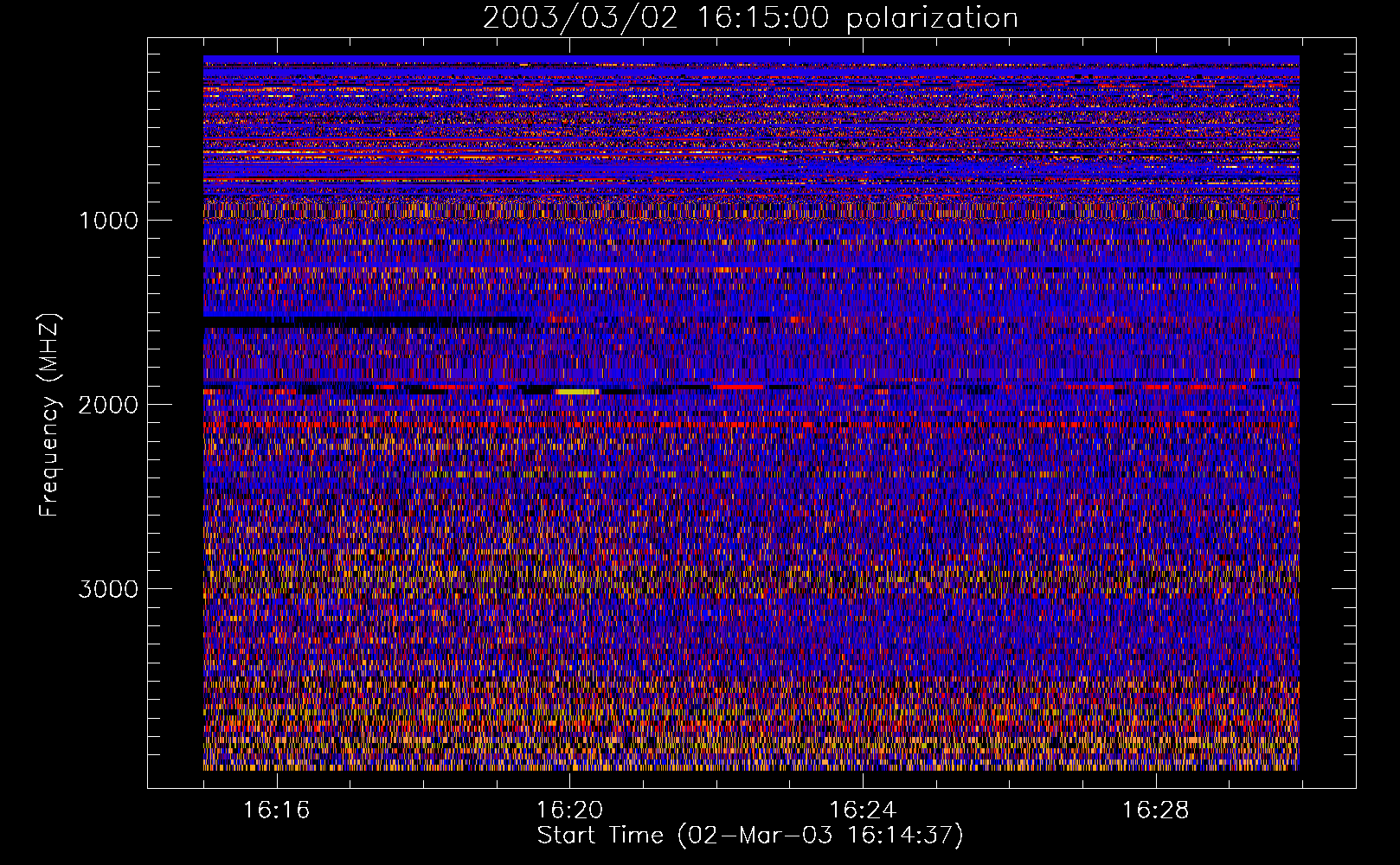
Task: Click the 16:24 time tick label
Action: click(863, 811)
